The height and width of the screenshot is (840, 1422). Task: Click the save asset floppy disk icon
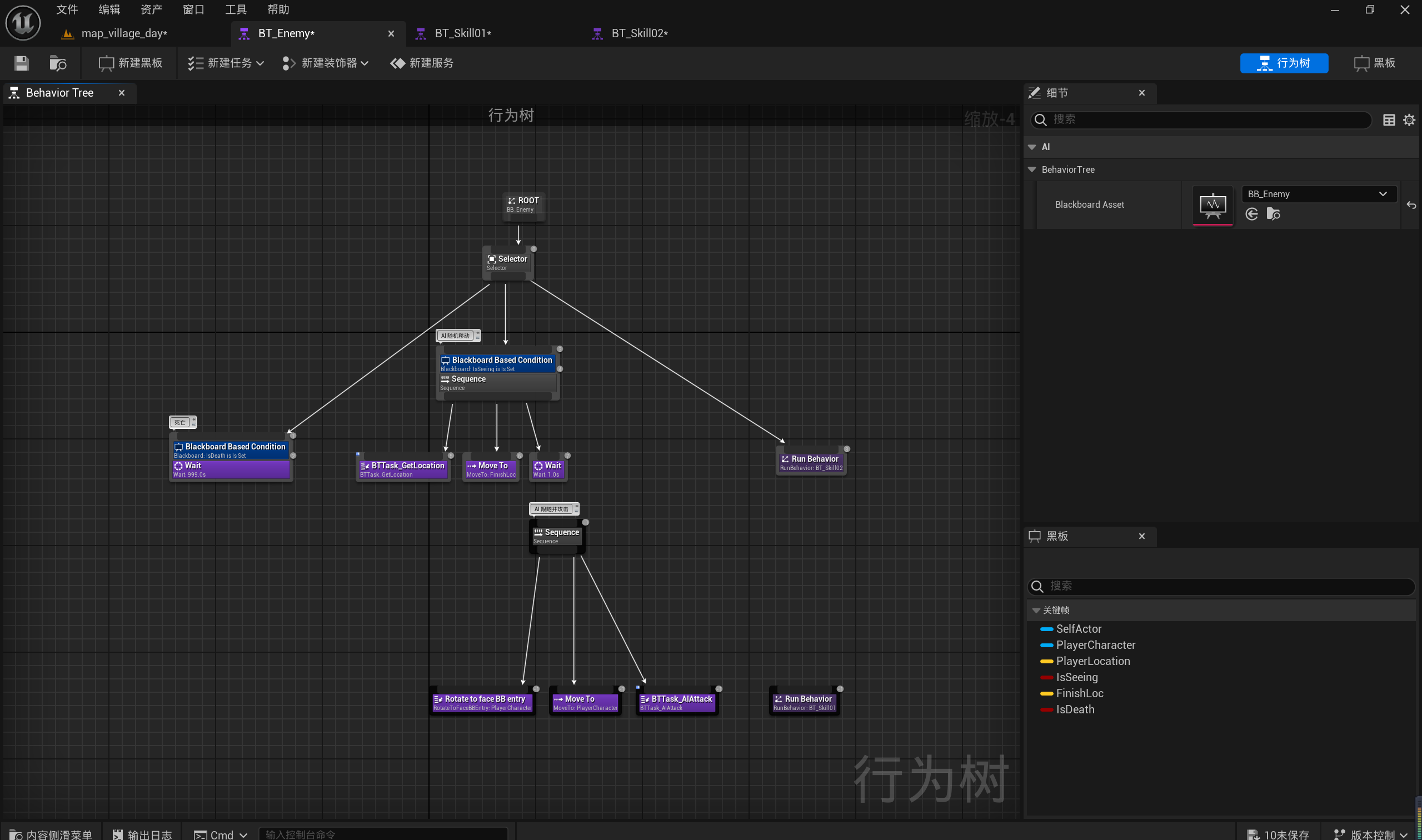click(22, 63)
